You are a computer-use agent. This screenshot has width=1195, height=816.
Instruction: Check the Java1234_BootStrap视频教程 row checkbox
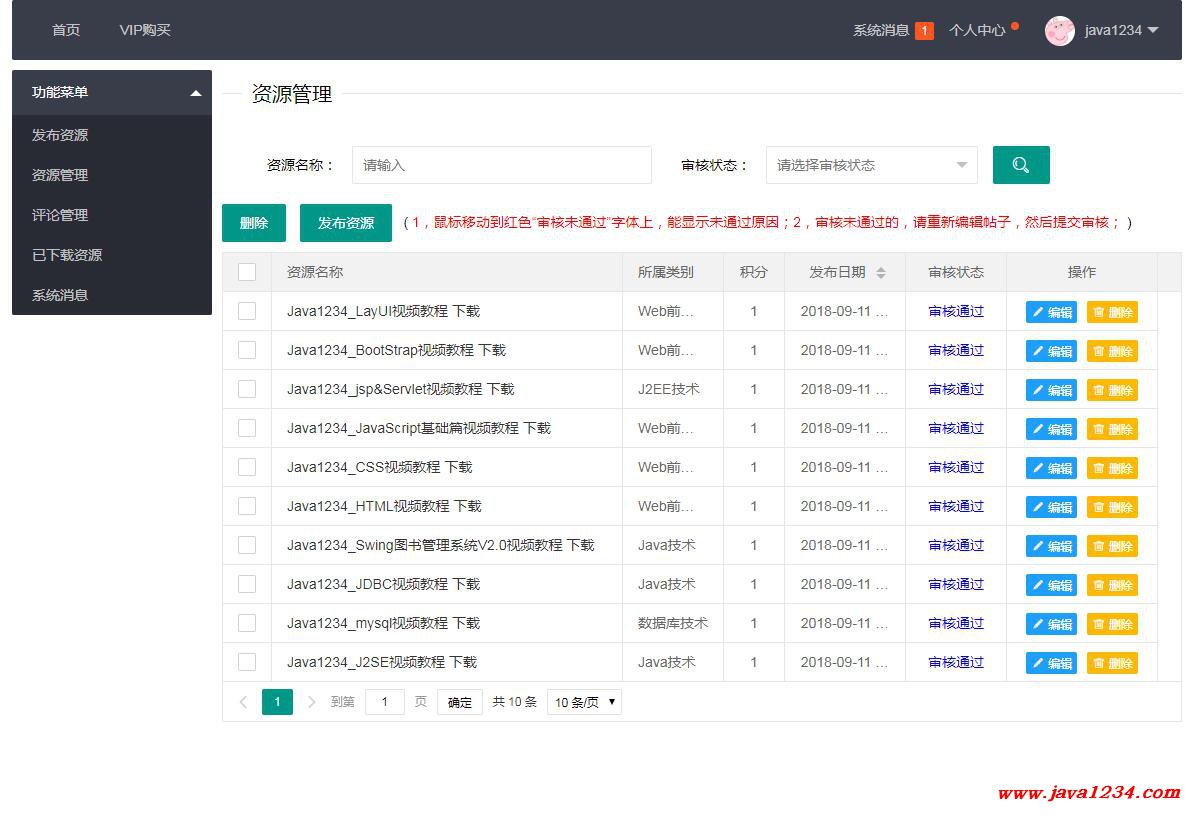[x=247, y=350]
